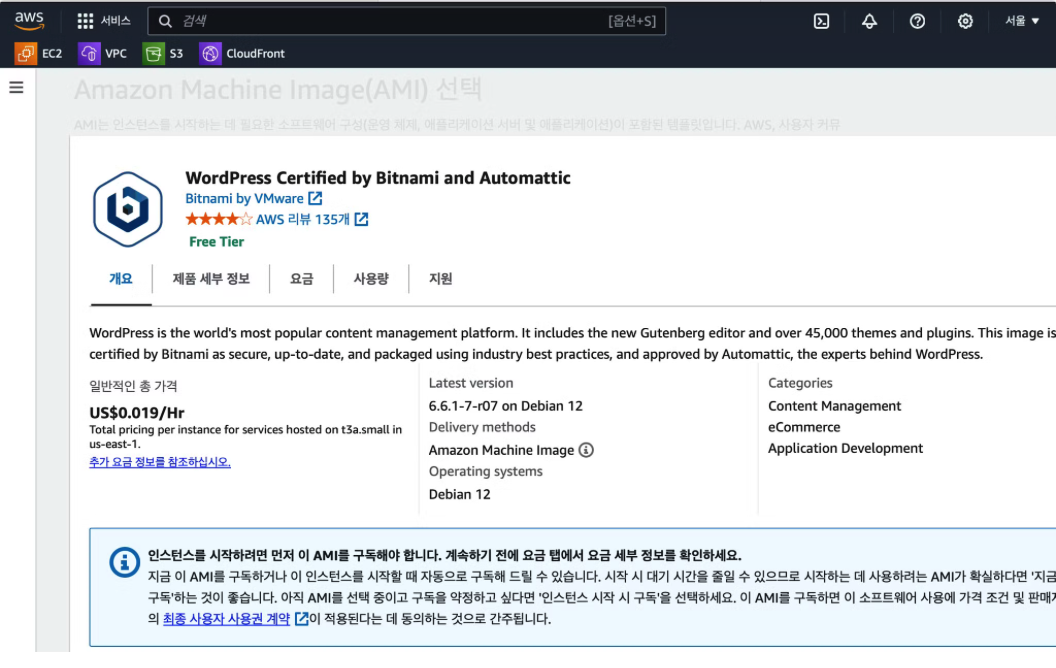Screen dimensions: 1056x668
Task: Click the Delivery methods heading
Action: point(482,428)
